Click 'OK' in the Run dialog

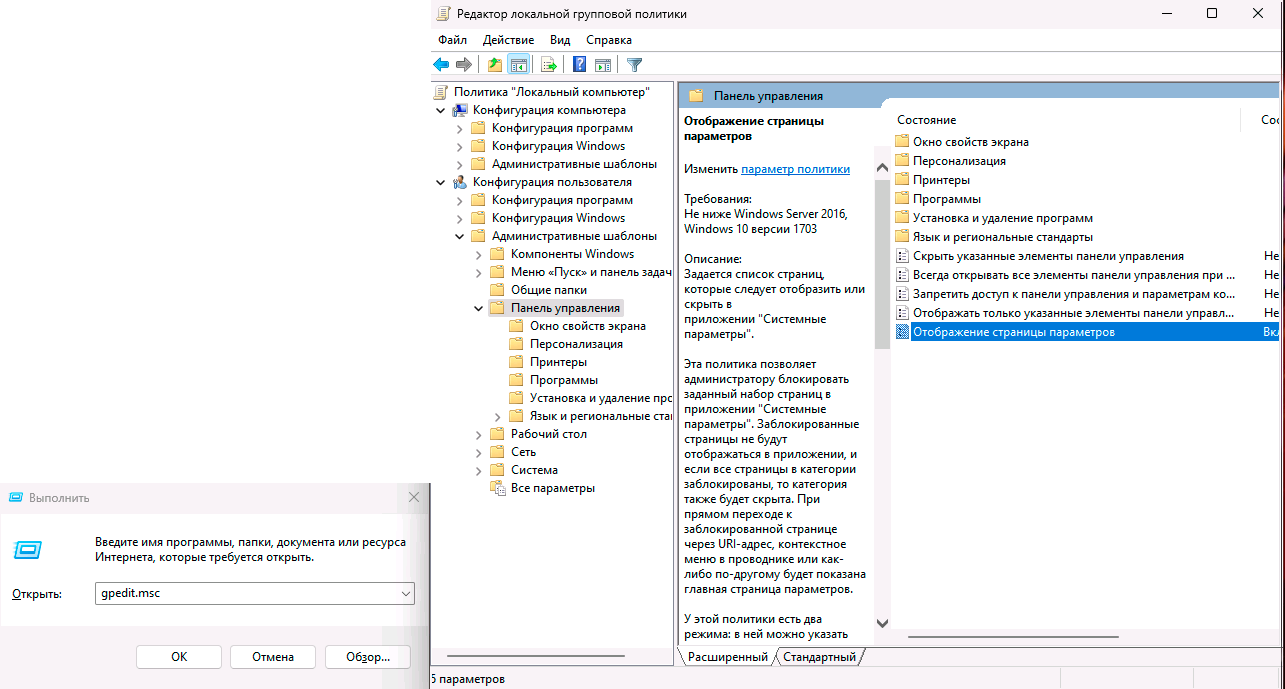tap(179, 657)
